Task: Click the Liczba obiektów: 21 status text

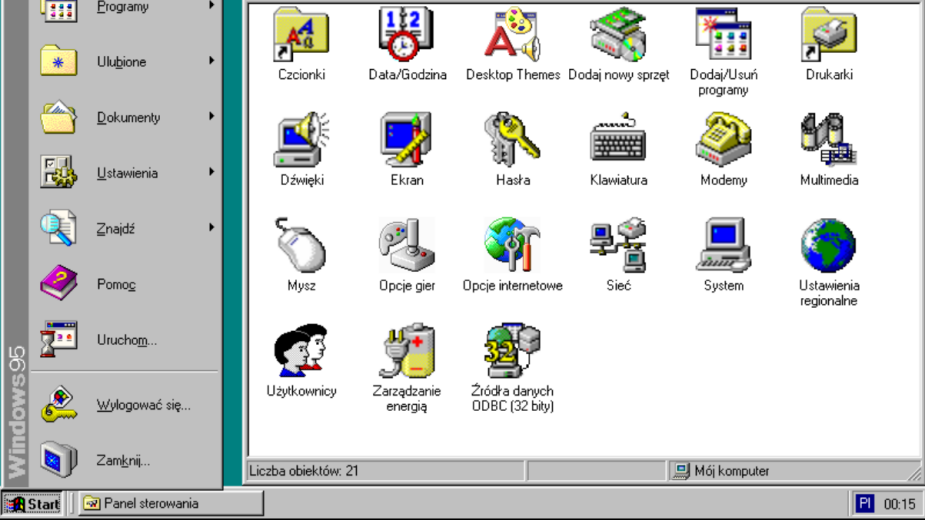Action: pyautogui.click(x=304, y=471)
